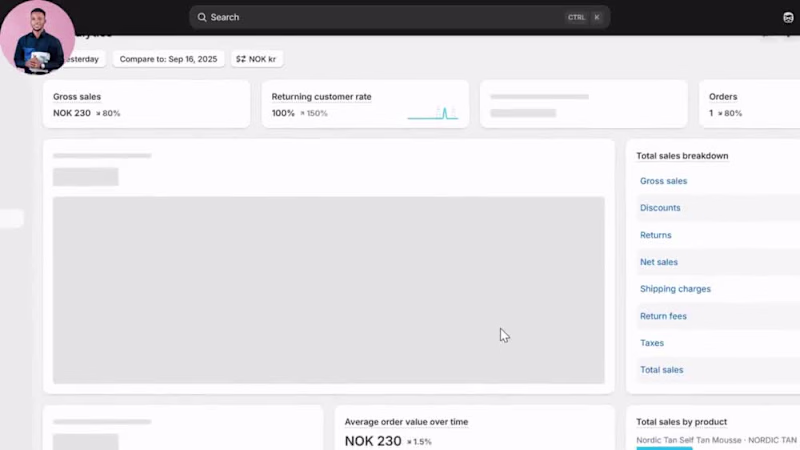
Task: Open the Yesterday date range picker
Action: point(84,59)
